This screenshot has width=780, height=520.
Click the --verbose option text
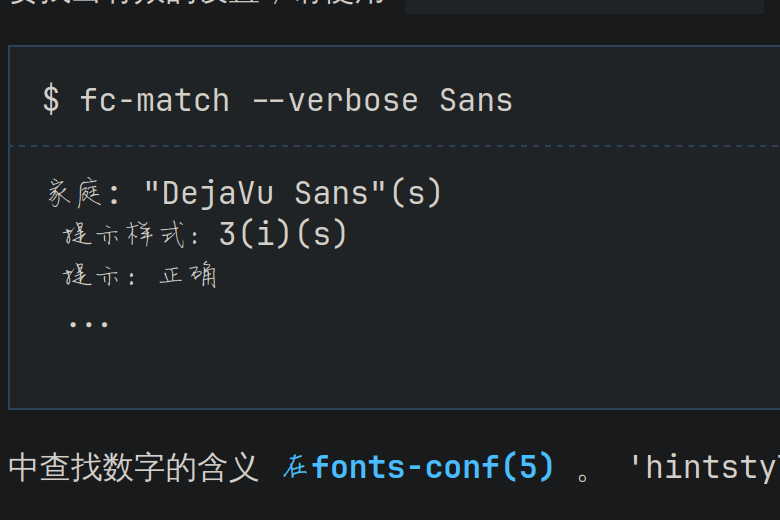point(336,101)
